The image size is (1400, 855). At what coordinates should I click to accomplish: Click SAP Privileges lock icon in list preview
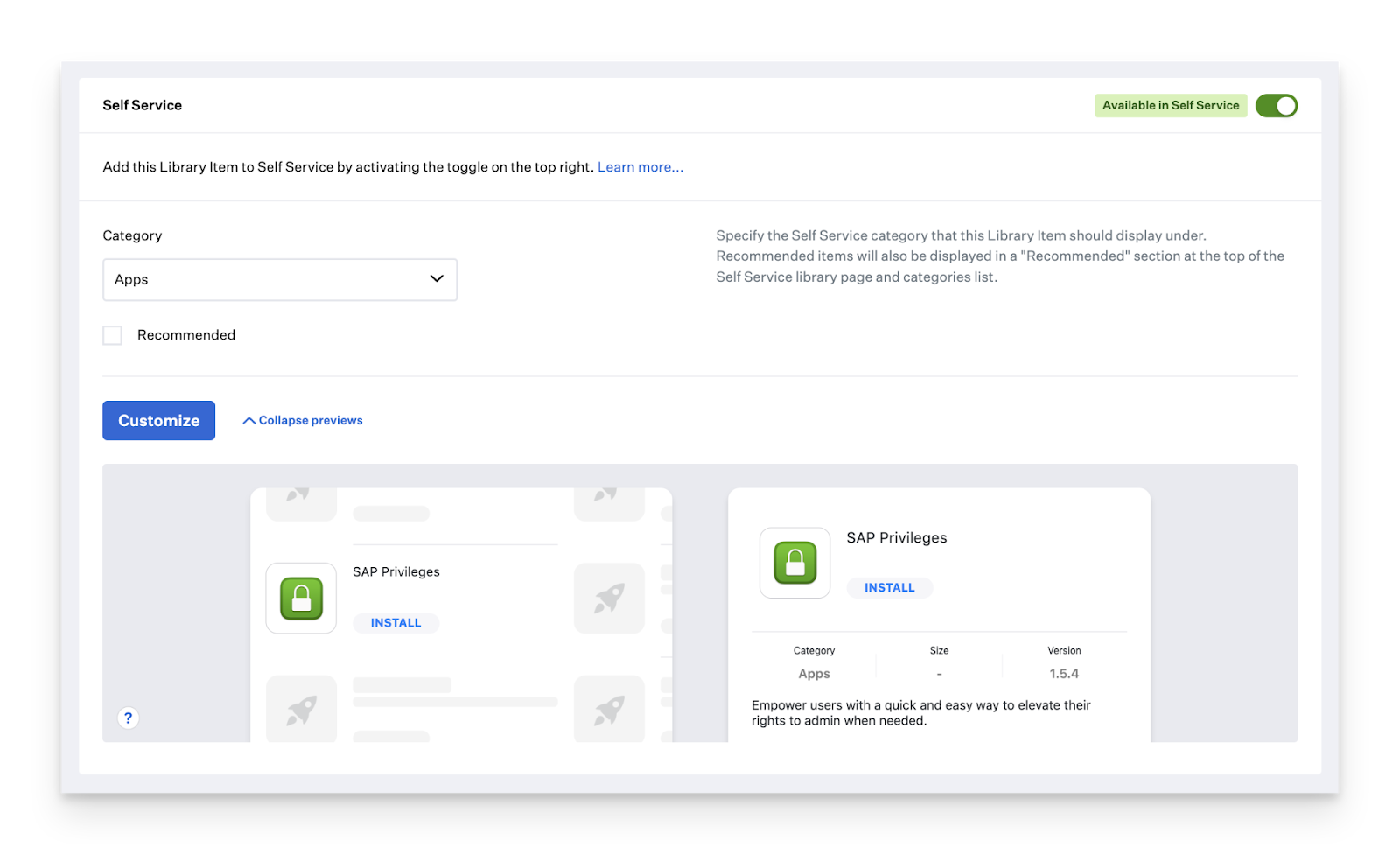pyautogui.click(x=301, y=599)
